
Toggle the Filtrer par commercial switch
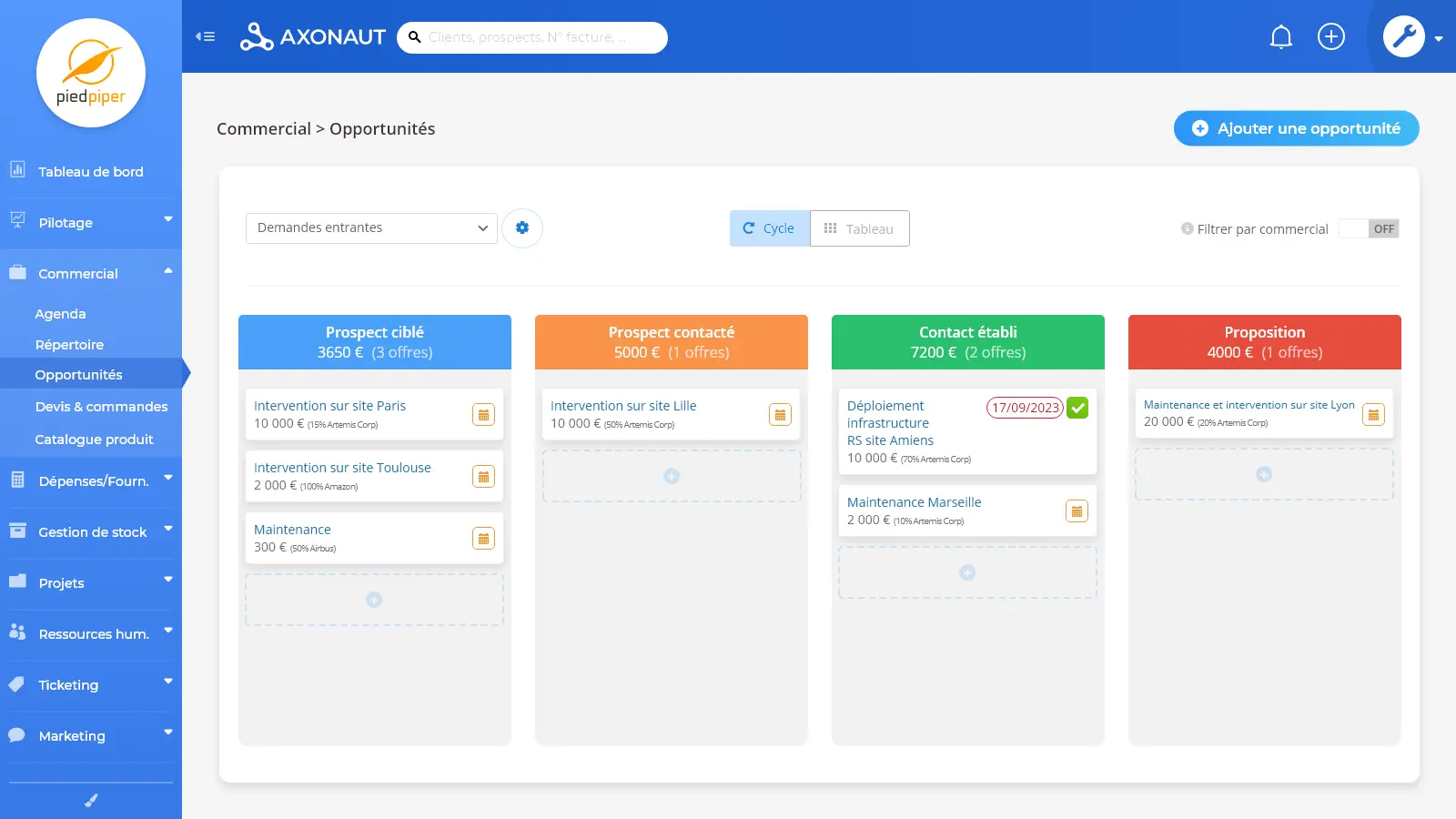pos(1369,228)
